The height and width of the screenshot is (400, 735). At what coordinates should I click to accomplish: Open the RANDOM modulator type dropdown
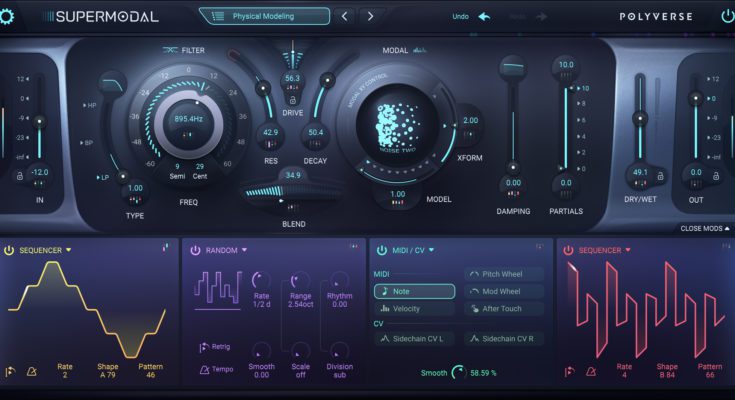click(x=244, y=250)
